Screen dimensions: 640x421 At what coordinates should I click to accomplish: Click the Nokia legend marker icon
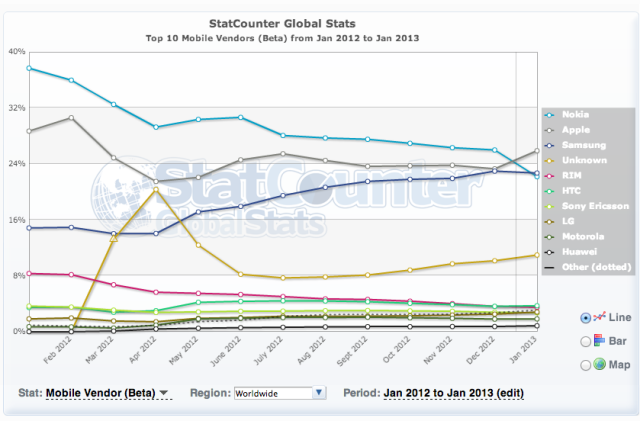click(x=550, y=115)
